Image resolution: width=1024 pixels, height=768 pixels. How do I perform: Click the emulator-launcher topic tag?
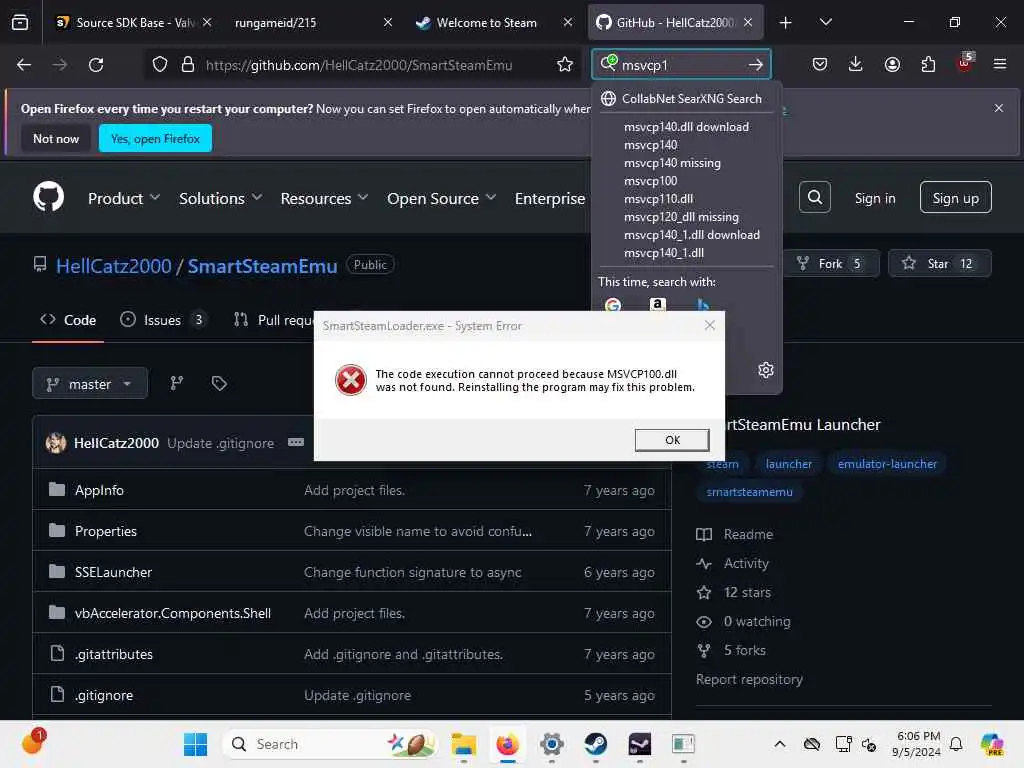click(887, 464)
